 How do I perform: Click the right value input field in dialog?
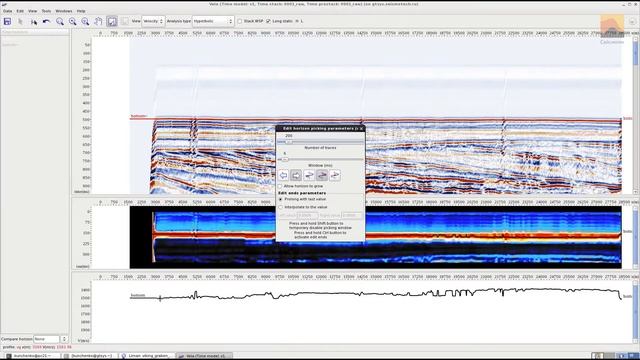coord(352,216)
